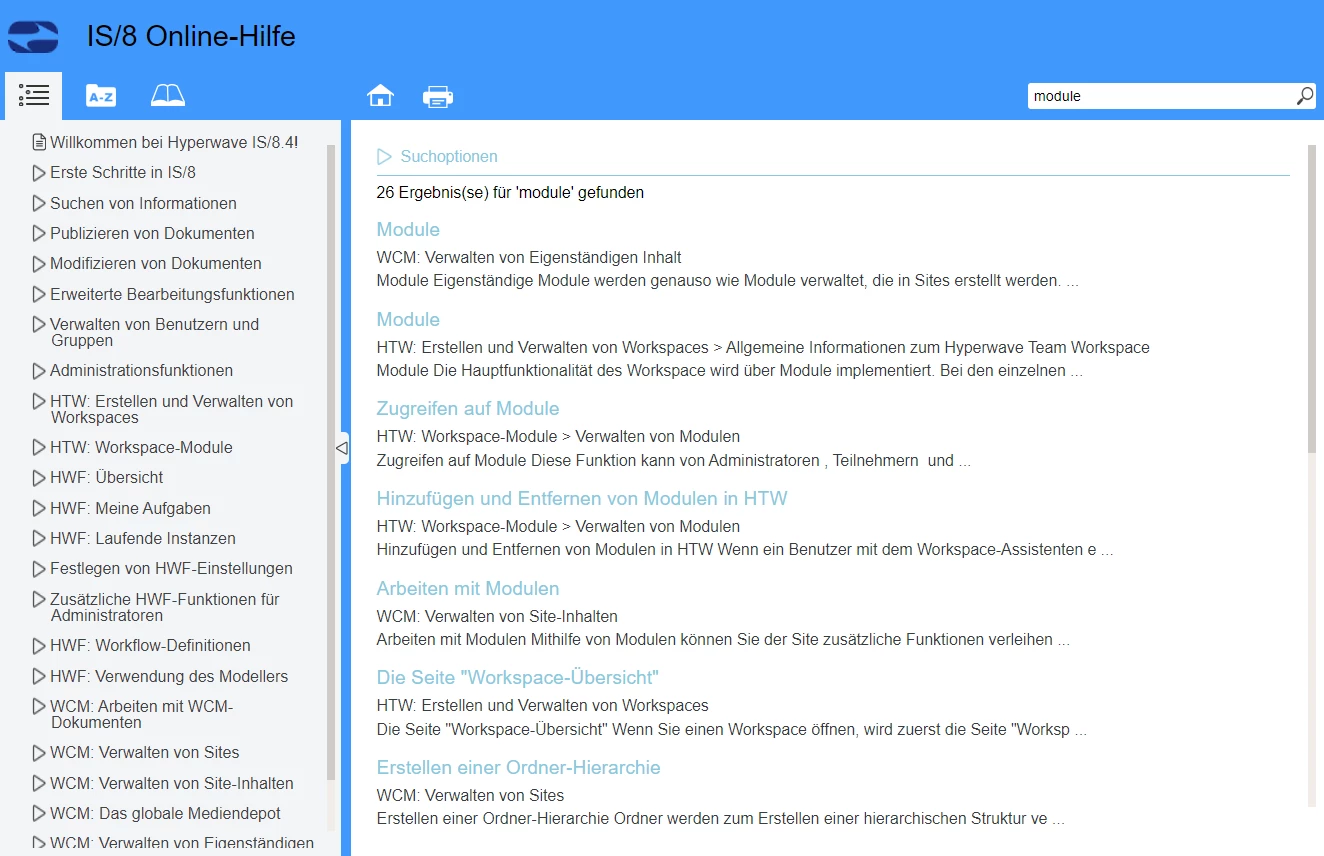
Task: Click the search magnifier icon
Action: (1305, 96)
